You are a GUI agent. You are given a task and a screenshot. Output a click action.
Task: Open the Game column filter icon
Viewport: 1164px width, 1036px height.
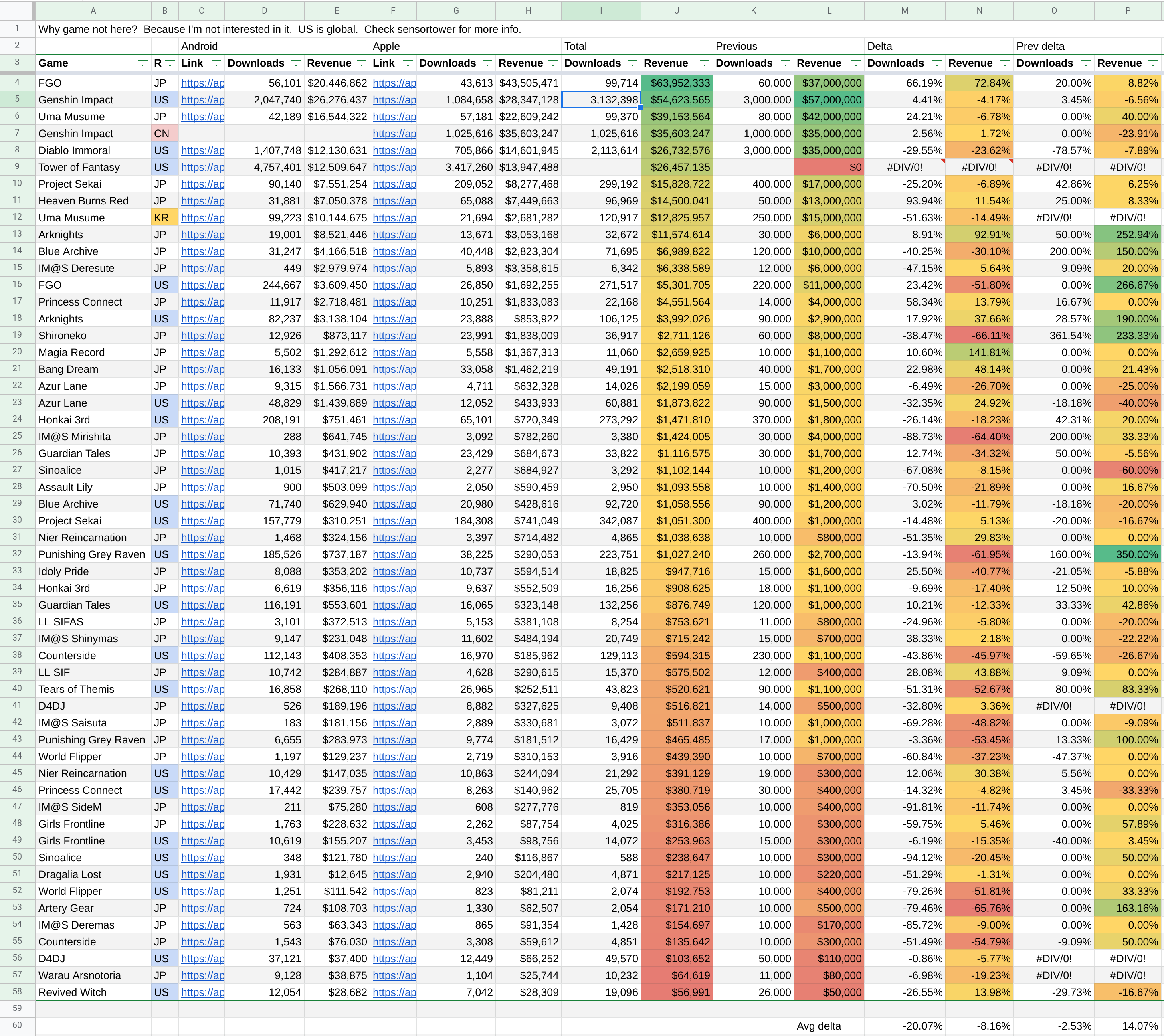pyautogui.click(x=142, y=63)
